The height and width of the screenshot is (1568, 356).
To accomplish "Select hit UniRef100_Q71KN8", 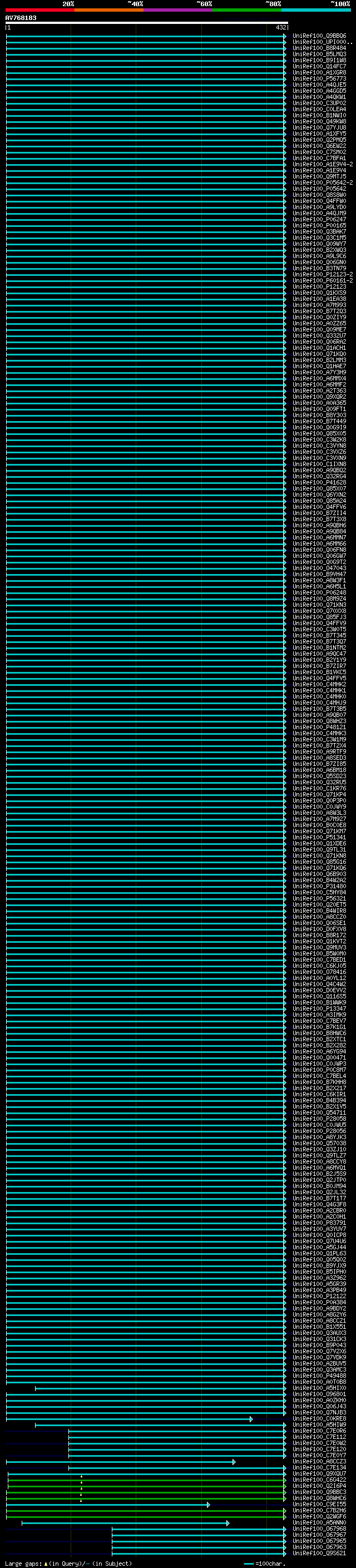I will click(319, 855).
